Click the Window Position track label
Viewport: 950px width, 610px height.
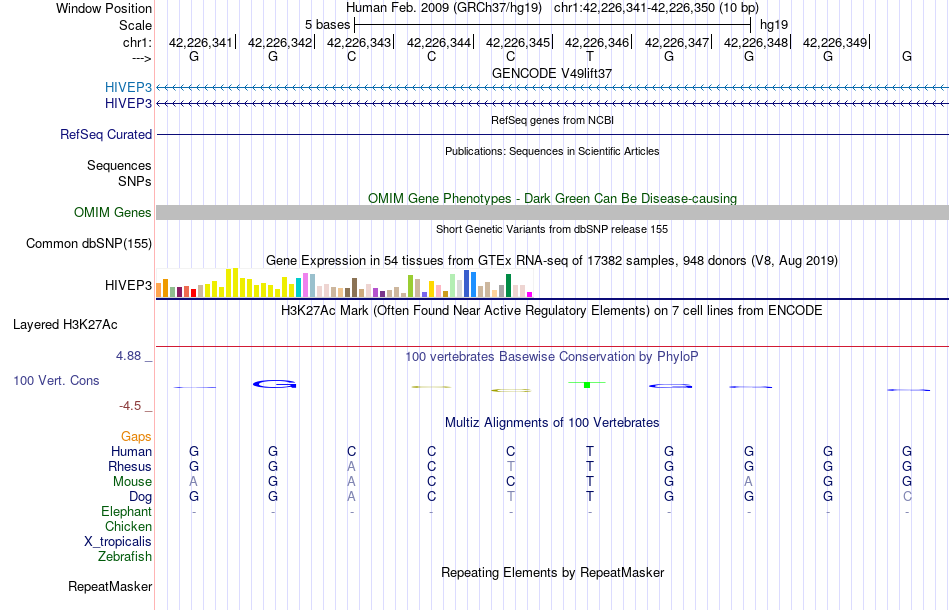(104, 8)
